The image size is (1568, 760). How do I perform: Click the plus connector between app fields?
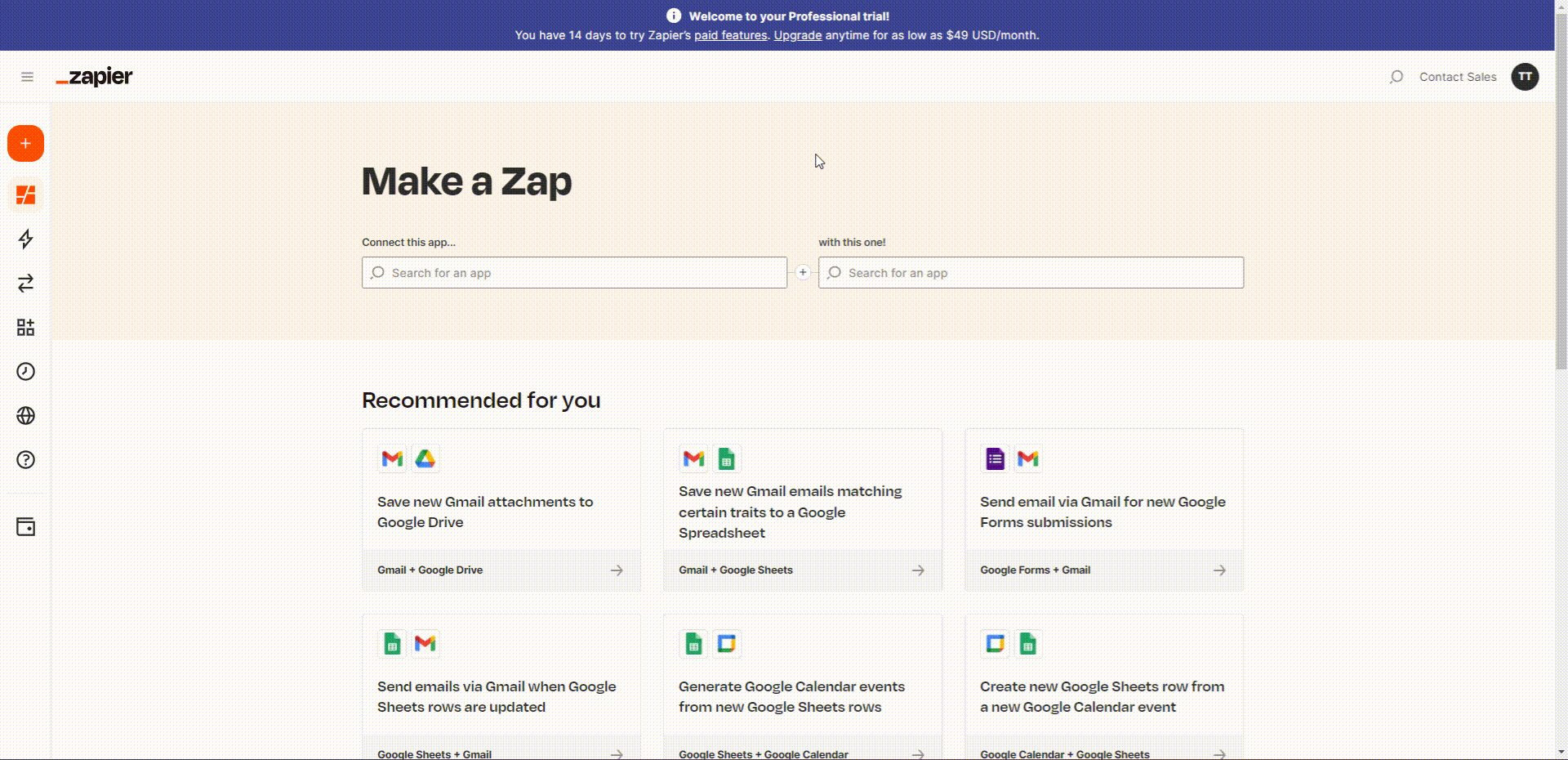click(x=803, y=273)
